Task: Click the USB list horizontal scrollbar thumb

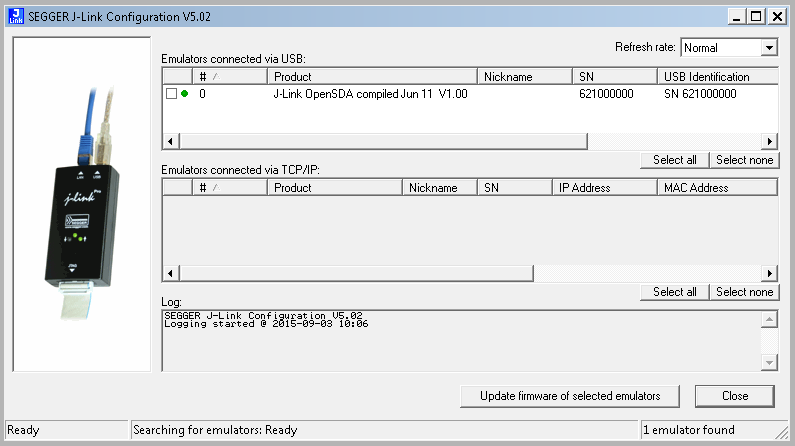Action: click(x=383, y=141)
